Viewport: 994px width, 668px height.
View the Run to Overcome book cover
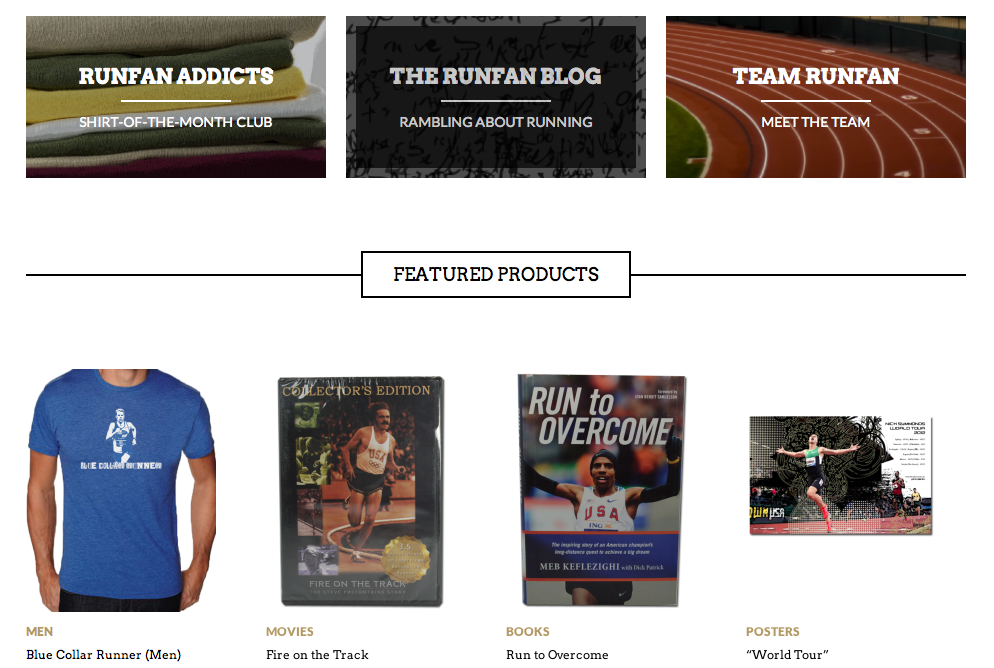602,490
